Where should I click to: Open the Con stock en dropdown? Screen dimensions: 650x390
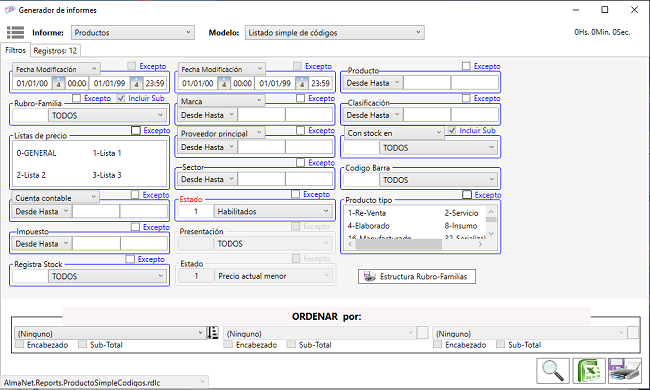pyautogui.click(x=394, y=133)
